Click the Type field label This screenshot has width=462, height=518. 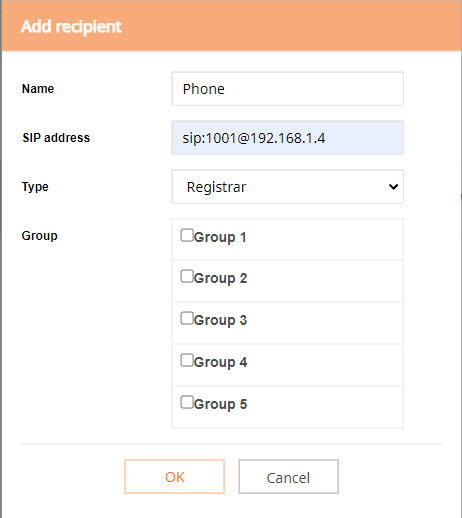(35, 187)
